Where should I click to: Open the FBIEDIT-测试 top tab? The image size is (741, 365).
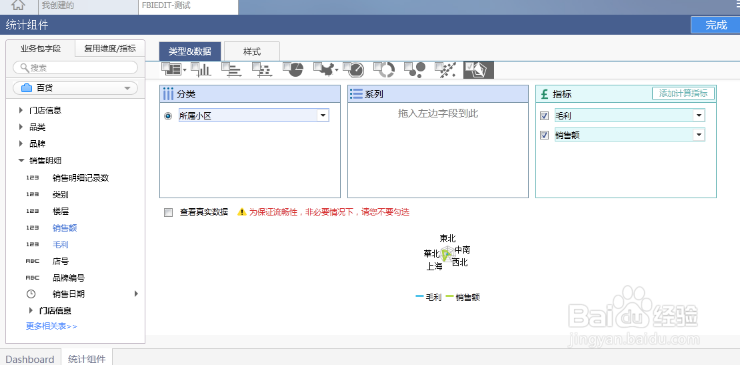[x=188, y=6]
